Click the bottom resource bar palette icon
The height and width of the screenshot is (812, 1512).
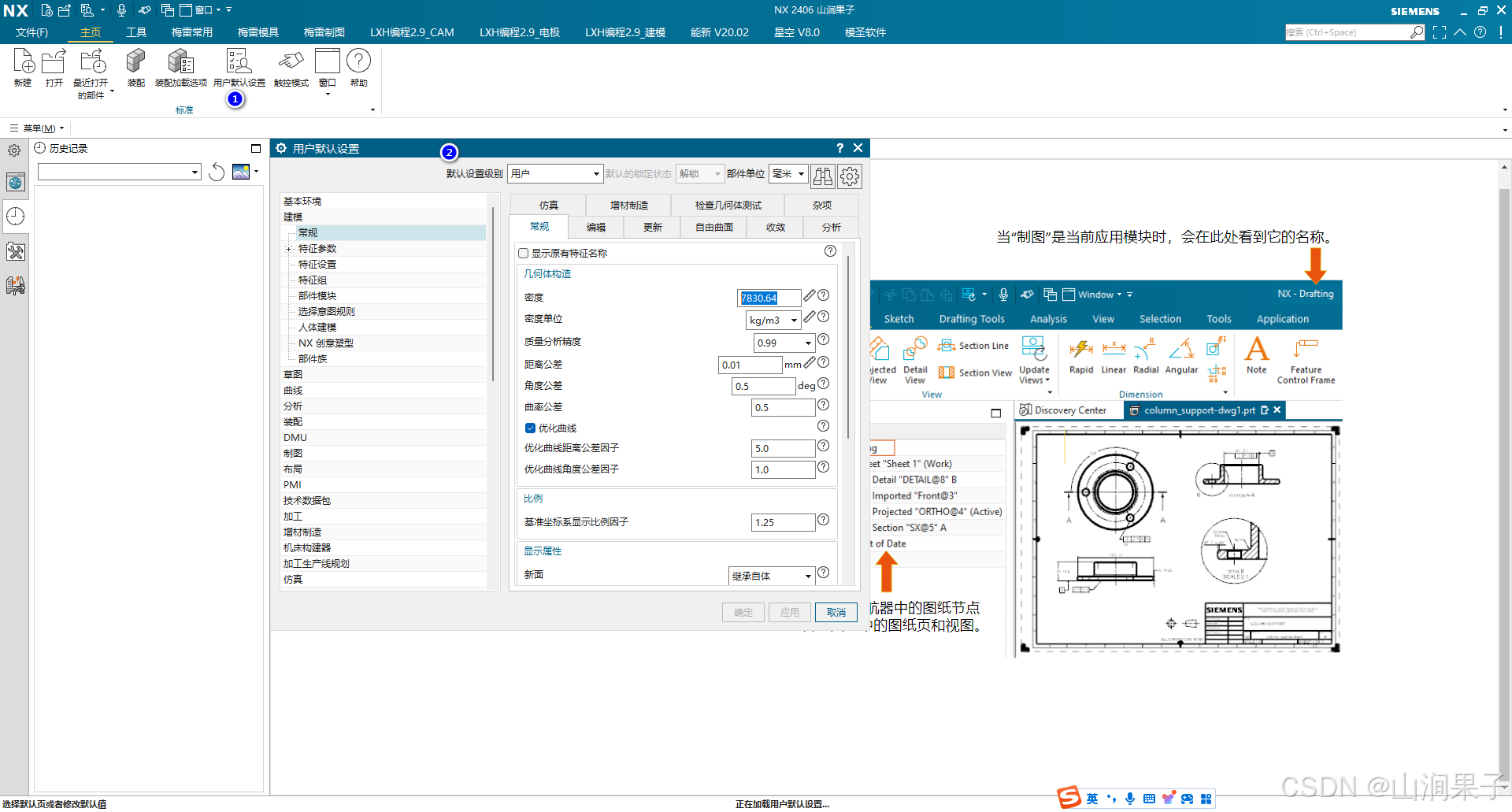pos(16,285)
